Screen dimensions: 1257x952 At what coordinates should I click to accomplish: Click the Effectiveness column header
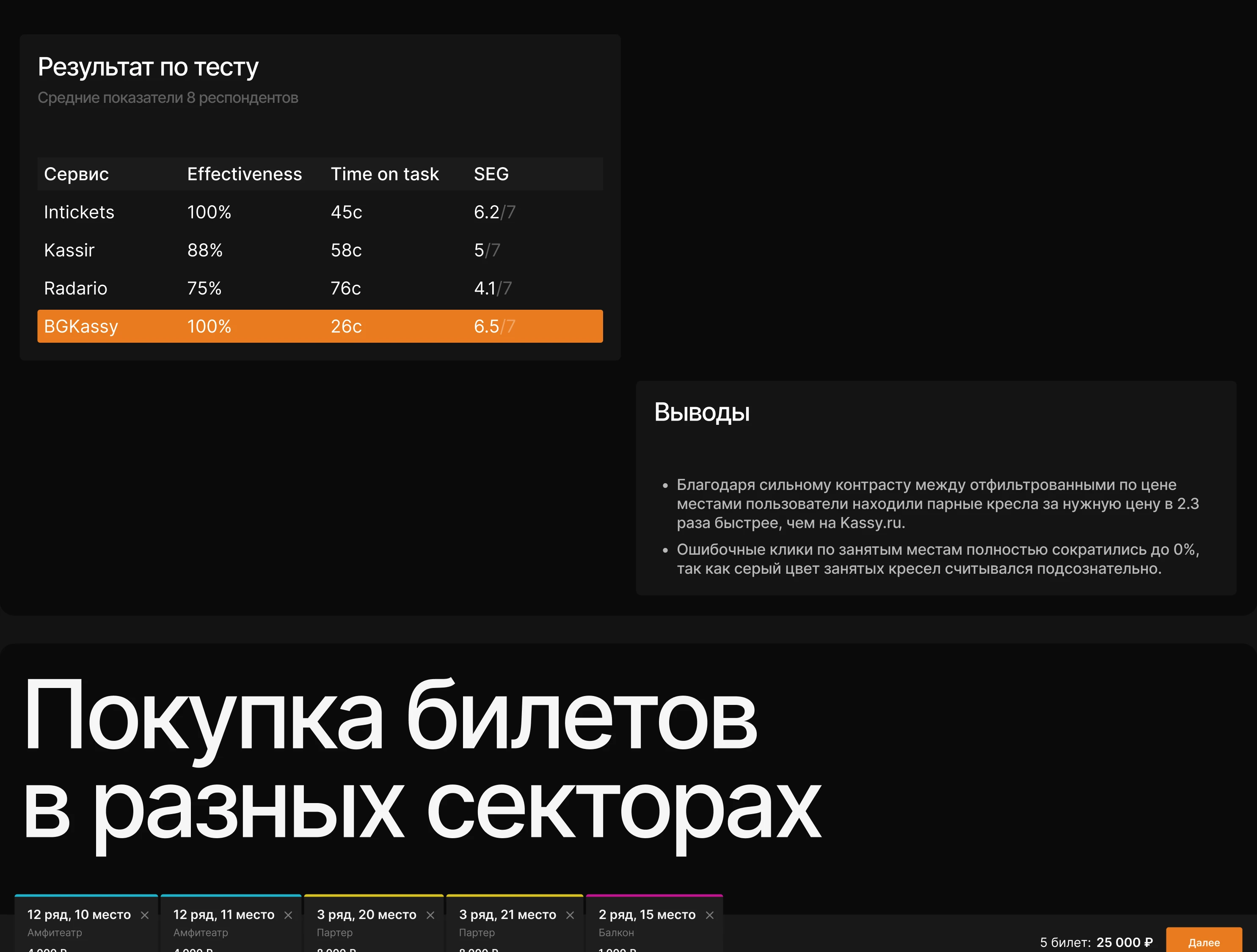(x=245, y=174)
